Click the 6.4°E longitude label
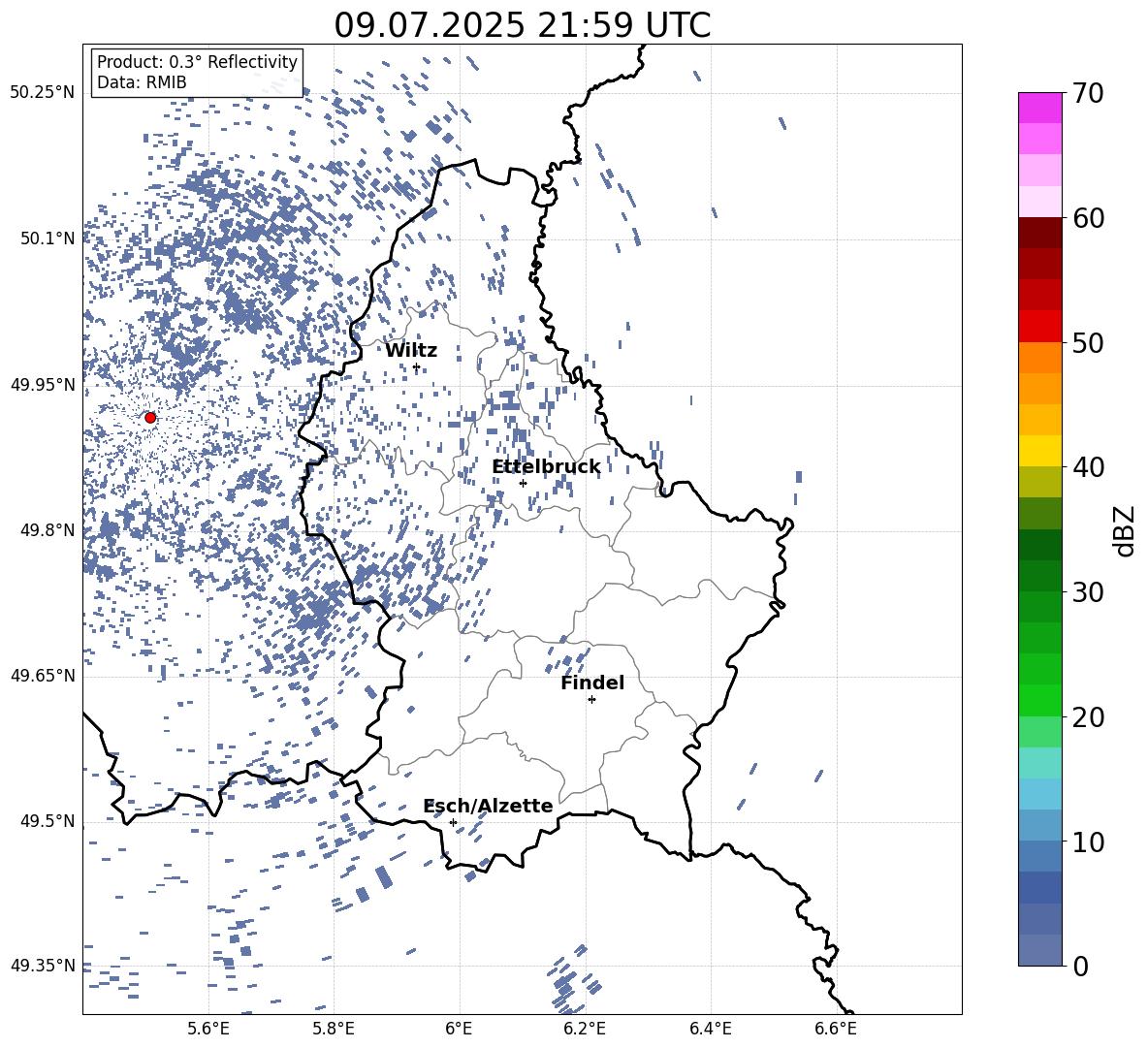The height and width of the screenshot is (1048, 1148). (710, 1029)
